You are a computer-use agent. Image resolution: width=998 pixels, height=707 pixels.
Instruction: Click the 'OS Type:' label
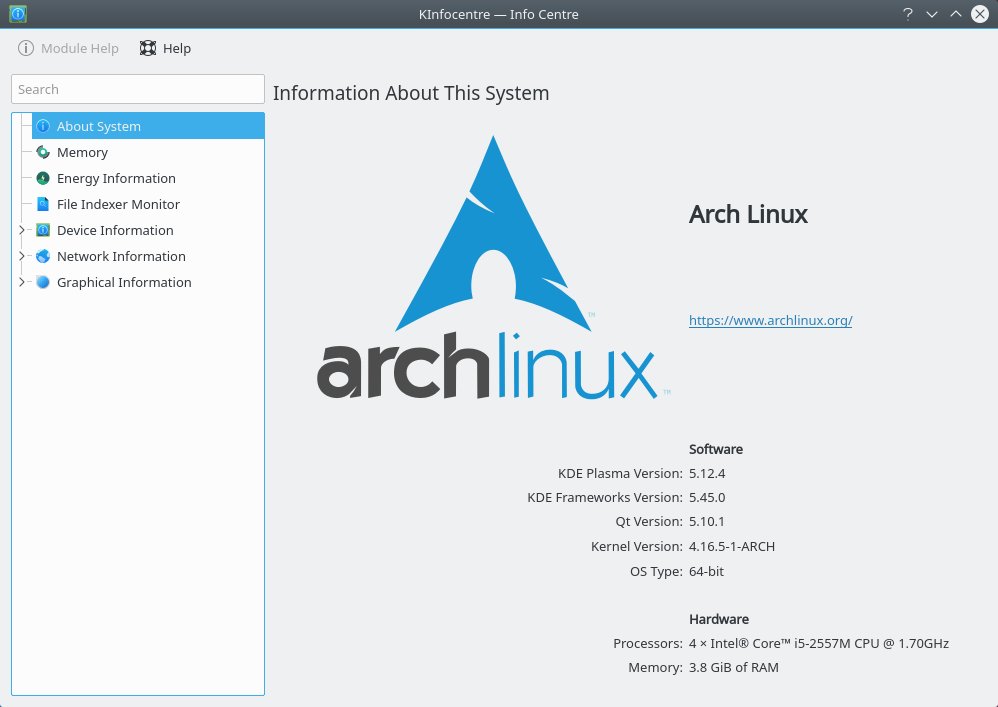[x=656, y=571]
